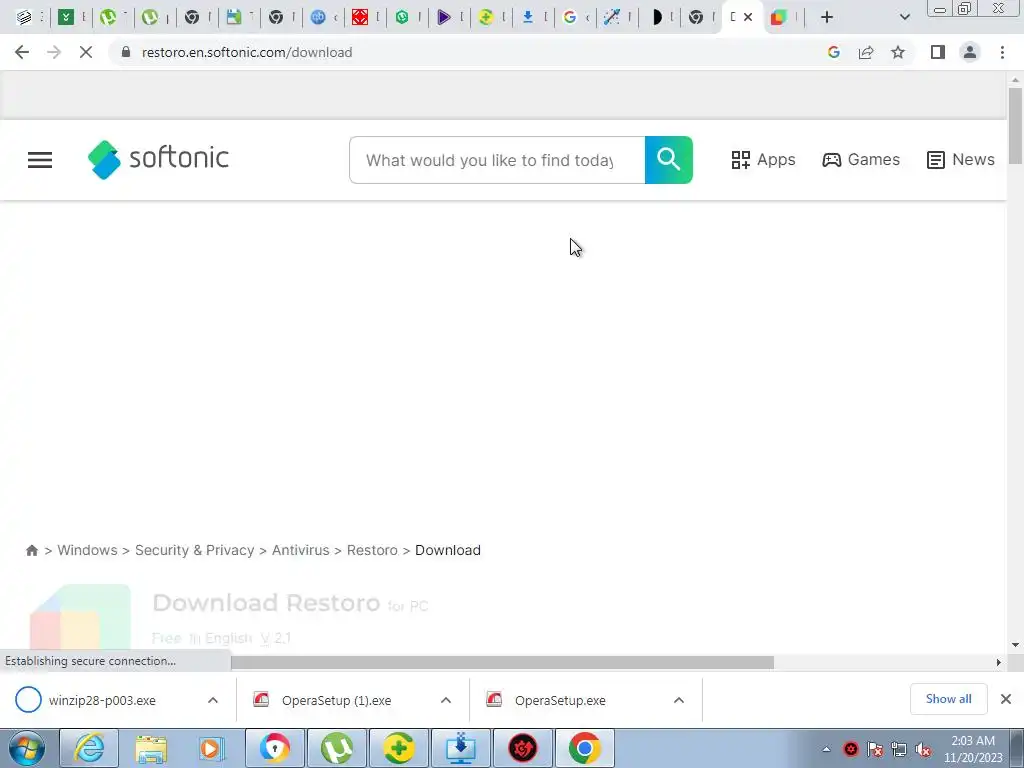Open the red gear app in taskbar
This screenshot has width=1024, height=768.
click(522, 748)
